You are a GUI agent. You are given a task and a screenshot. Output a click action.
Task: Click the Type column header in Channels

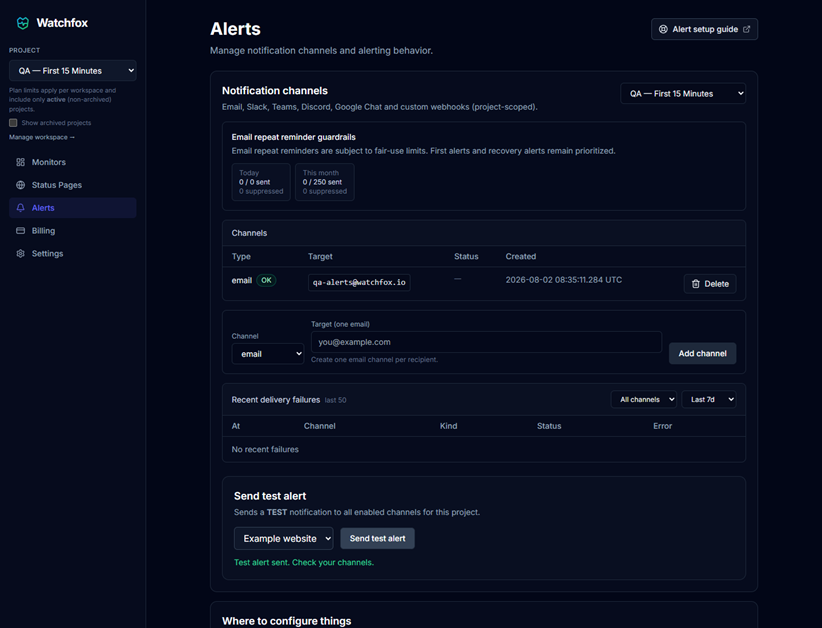pyautogui.click(x=241, y=256)
